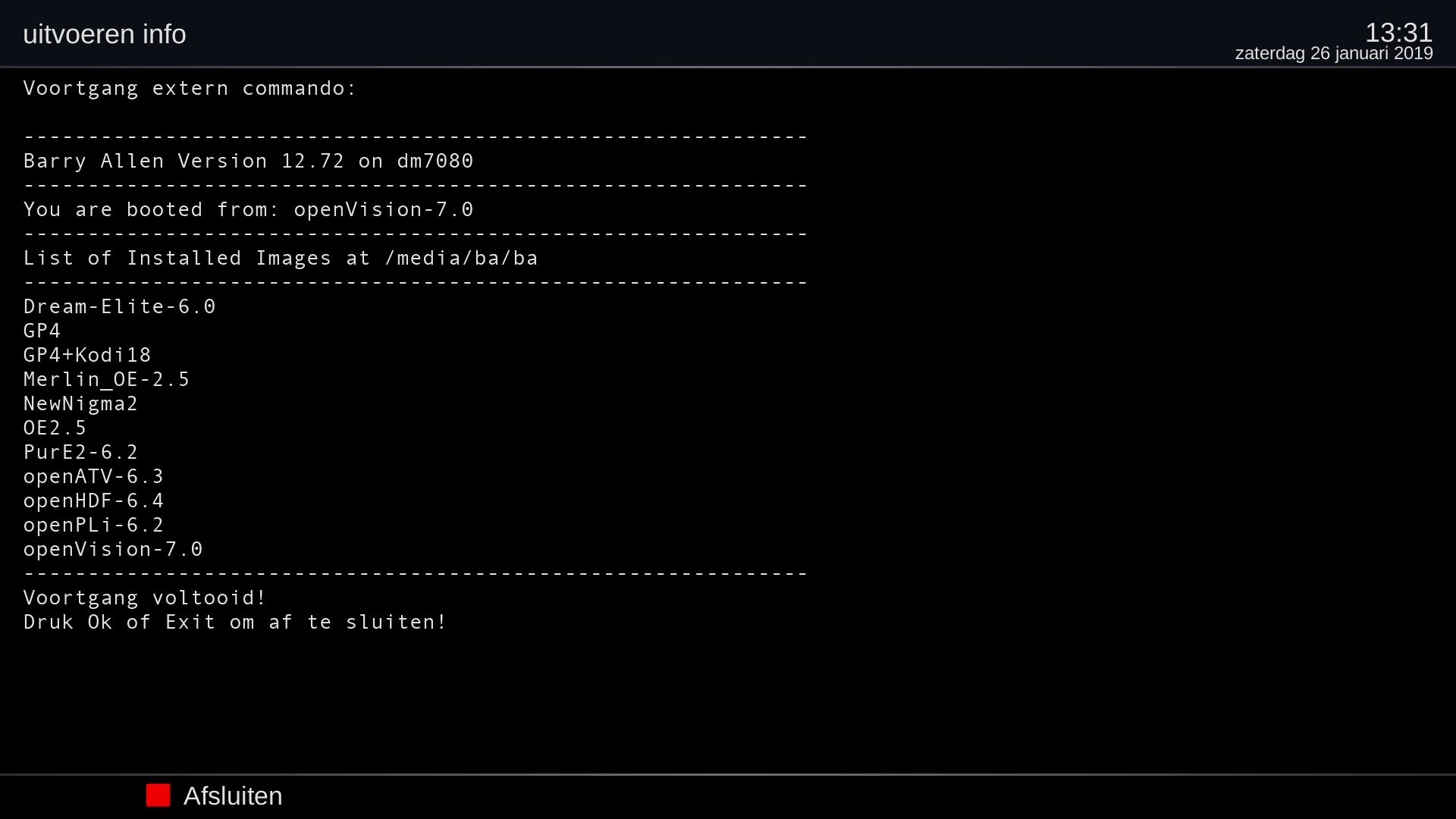
Task: Select openPLi-6.2 in the list
Action: 93,526
